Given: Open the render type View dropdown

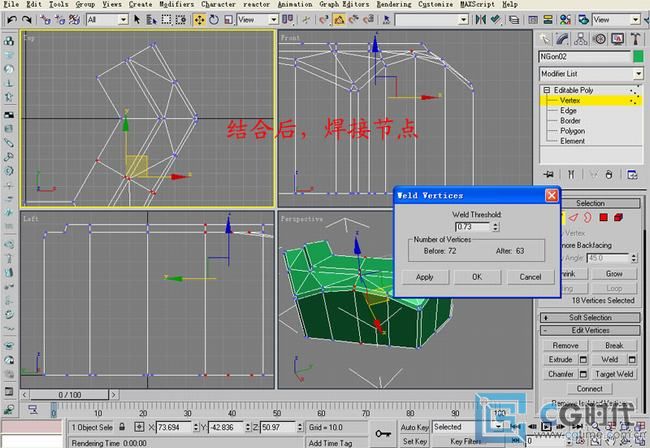Looking at the screenshot, I should [x=616, y=19].
